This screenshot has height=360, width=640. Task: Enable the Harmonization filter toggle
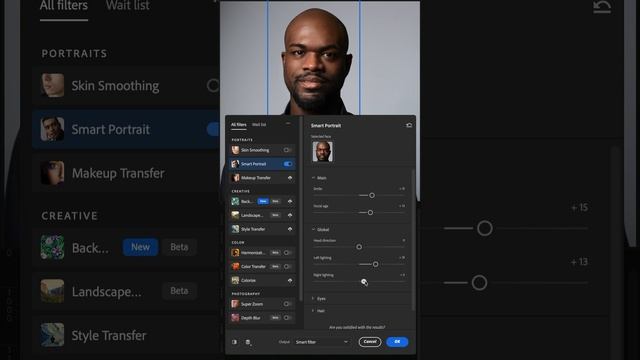click(x=287, y=253)
